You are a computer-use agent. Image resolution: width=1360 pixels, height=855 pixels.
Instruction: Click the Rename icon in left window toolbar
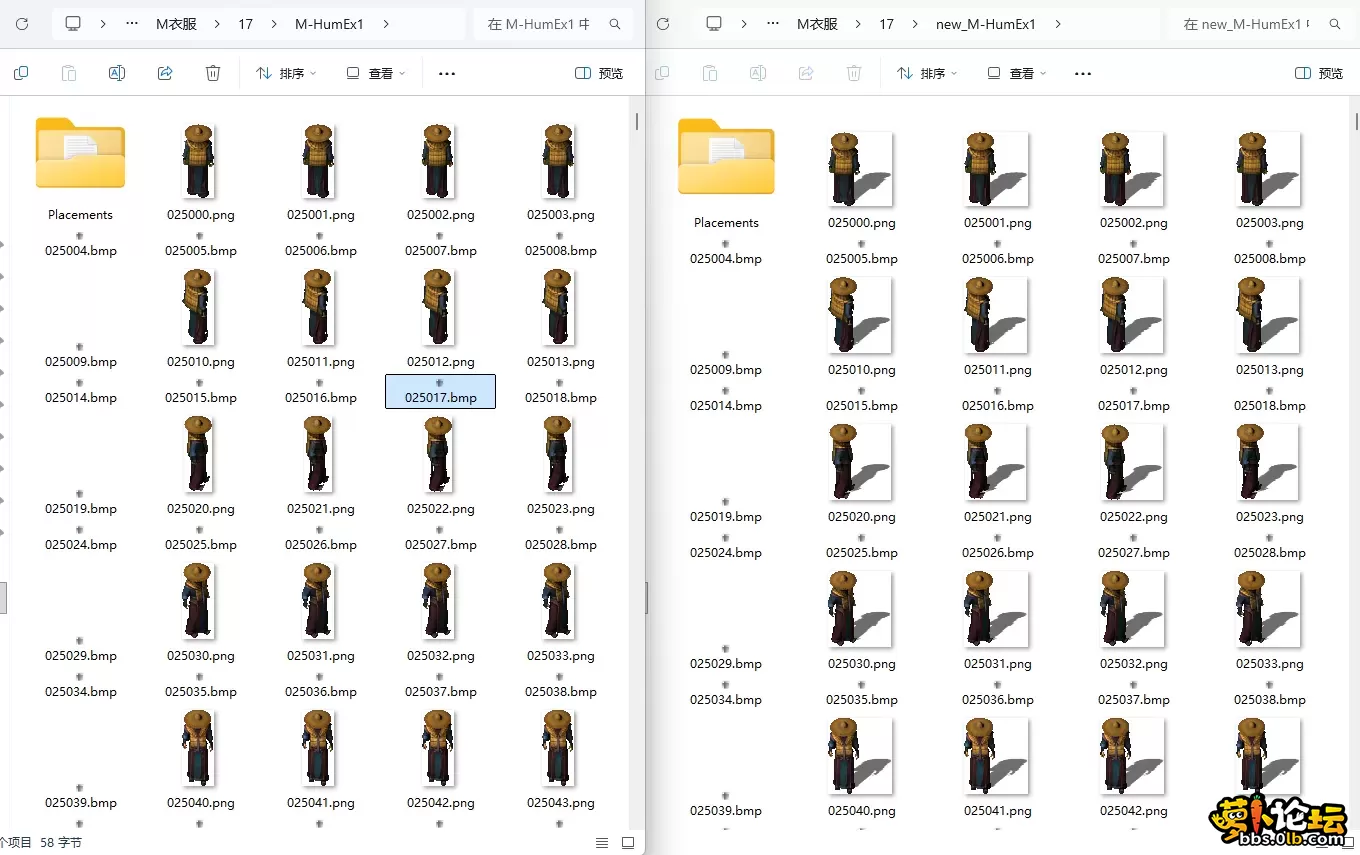tap(117, 73)
